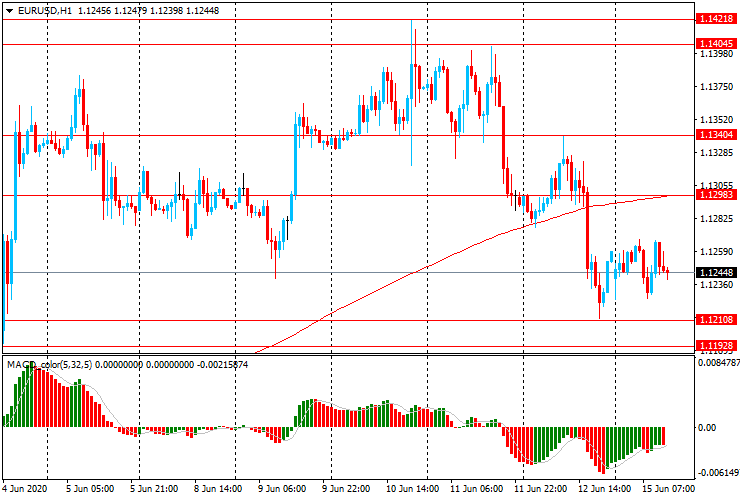Click the 4 Jun 2020 time axis label
This screenshot has height=500, width=740.
pos(25,488)
